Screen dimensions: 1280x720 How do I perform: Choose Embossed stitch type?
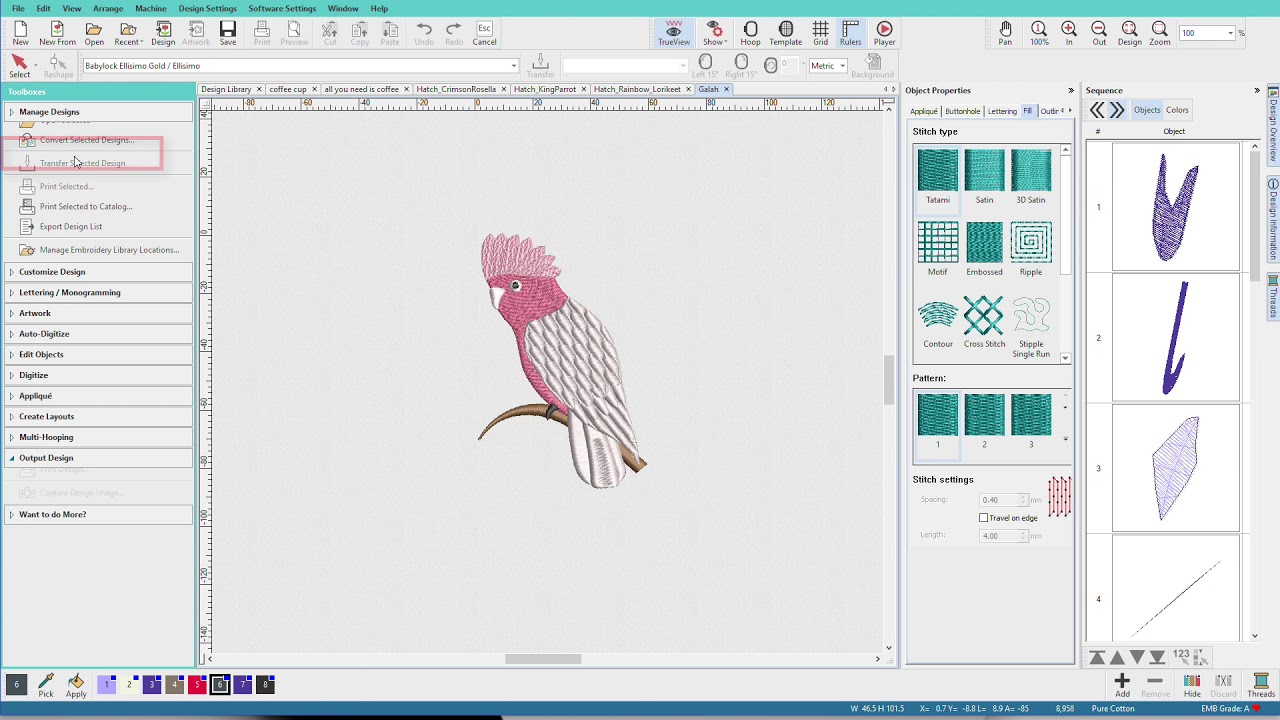984,249
